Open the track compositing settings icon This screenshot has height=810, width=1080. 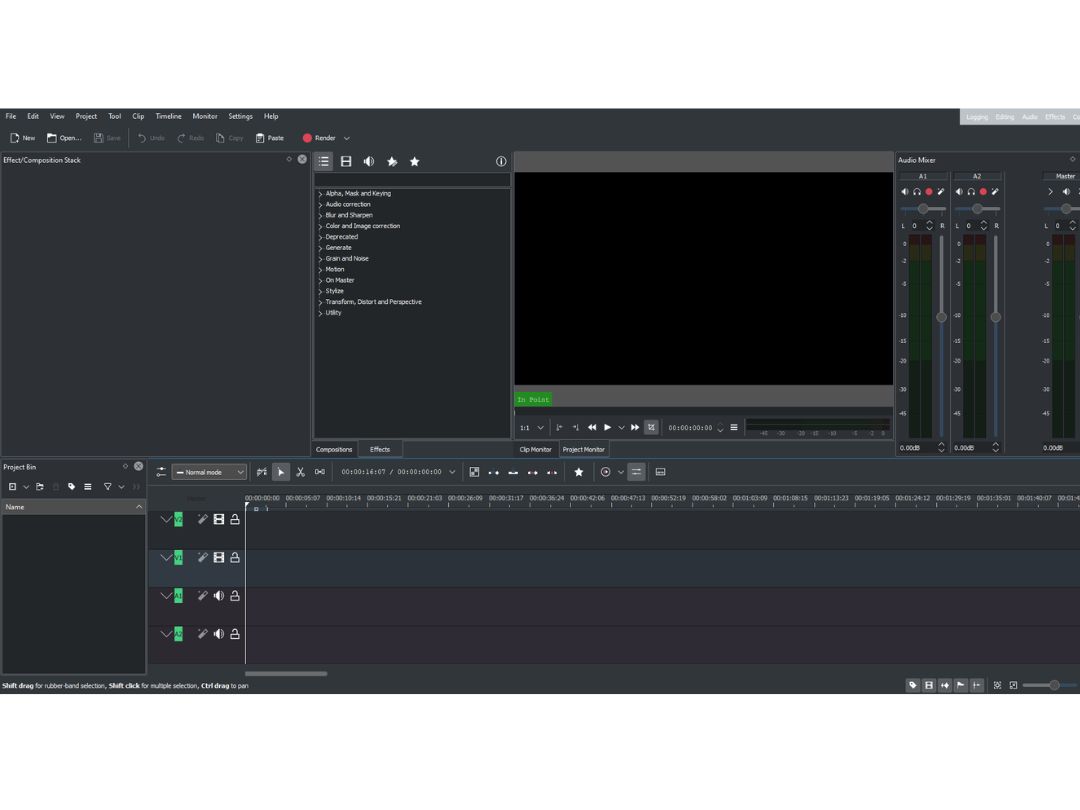point(160,472)
